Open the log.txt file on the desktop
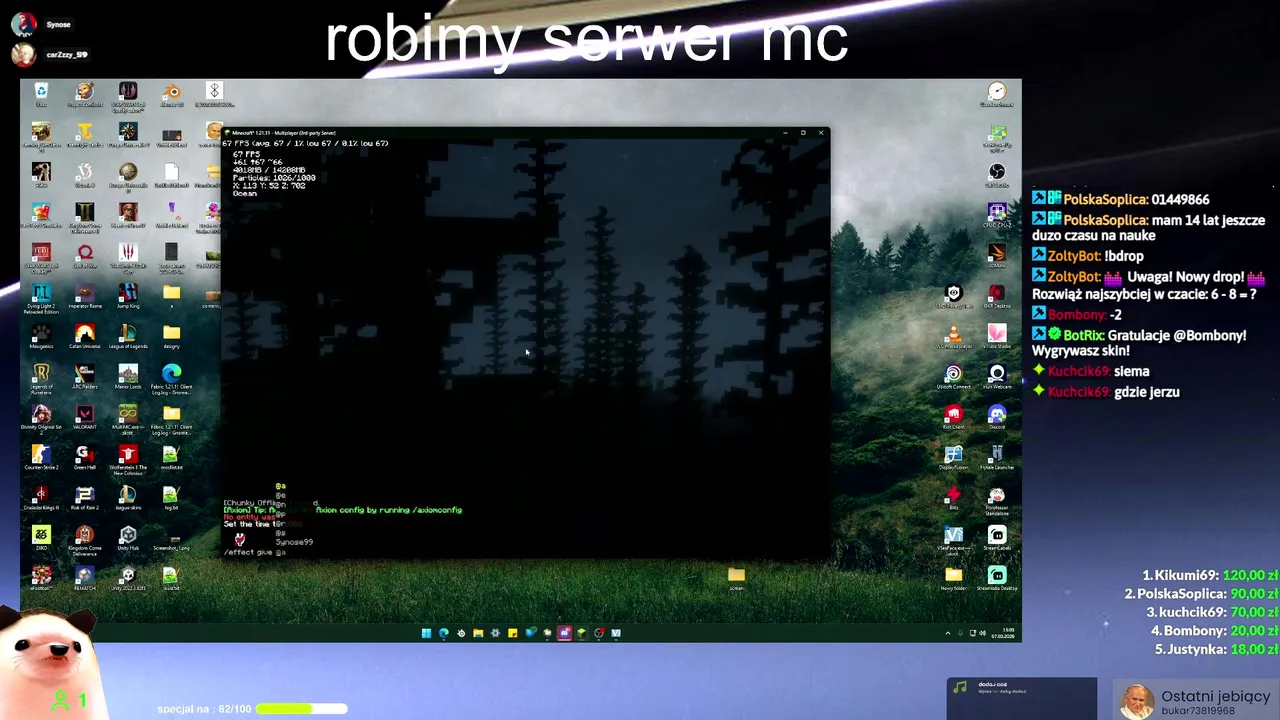The image size is (1280, 720). coord(171,498)
